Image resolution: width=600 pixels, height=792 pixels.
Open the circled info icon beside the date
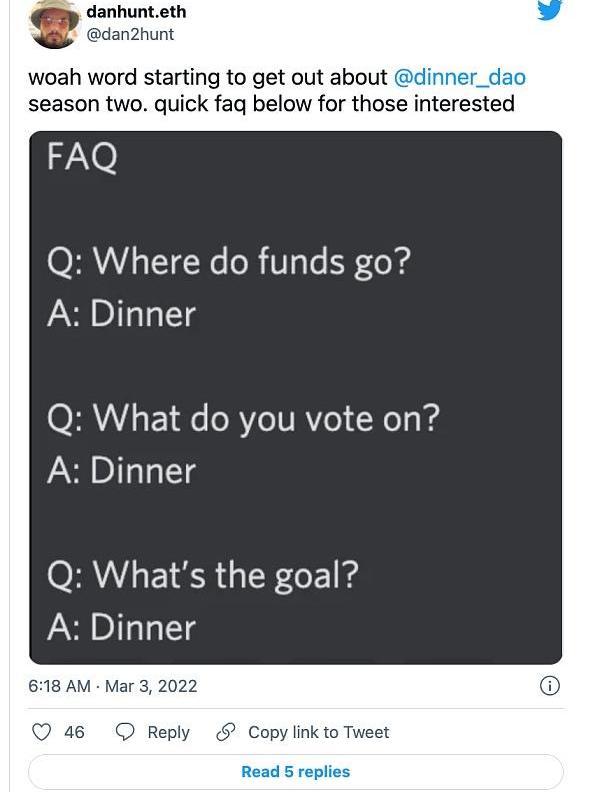(549, 686)
